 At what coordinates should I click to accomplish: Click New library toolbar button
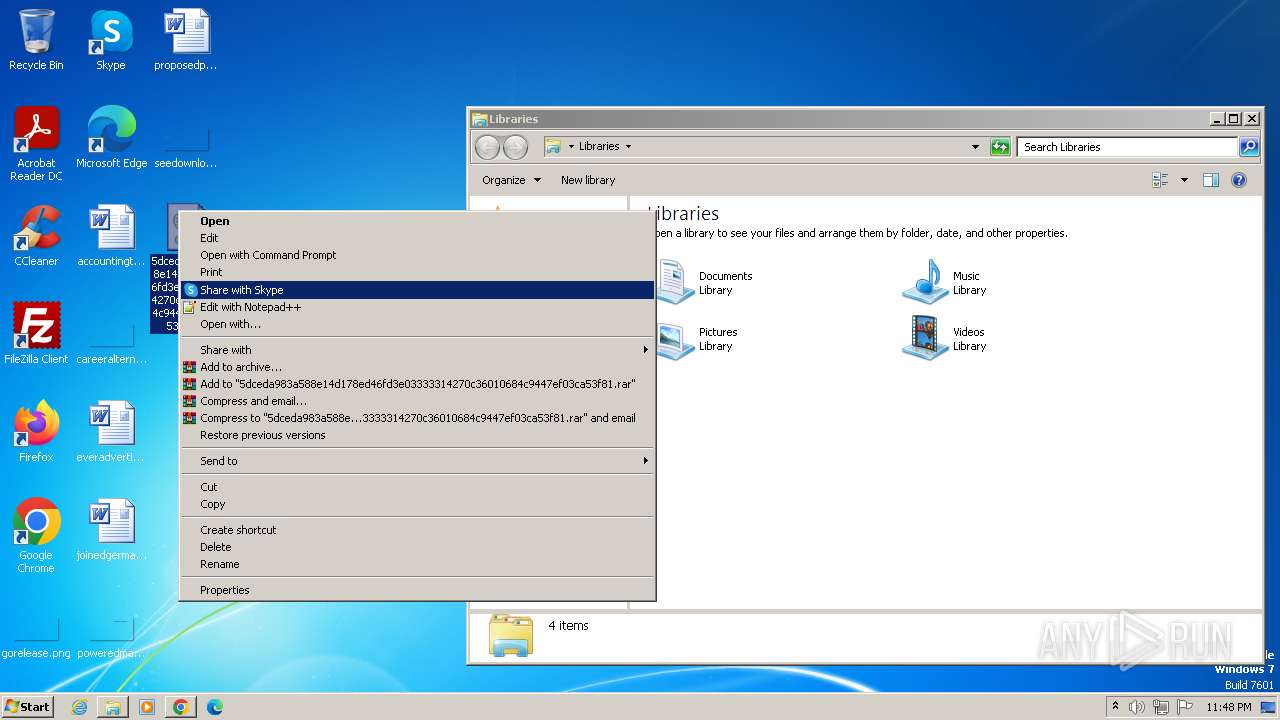(x=588, y=180)
